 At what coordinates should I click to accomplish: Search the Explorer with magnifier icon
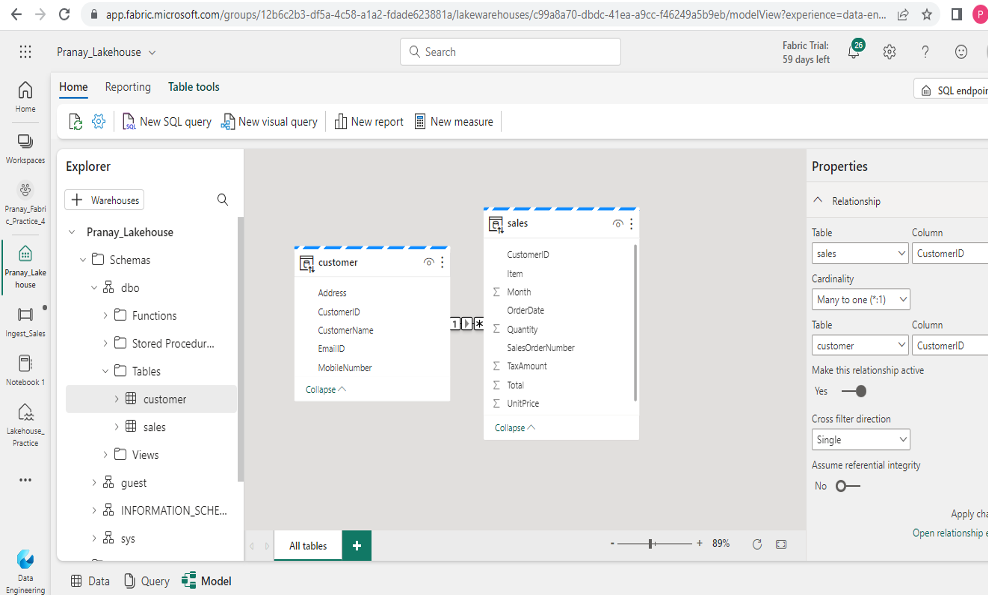pos(222,200)
